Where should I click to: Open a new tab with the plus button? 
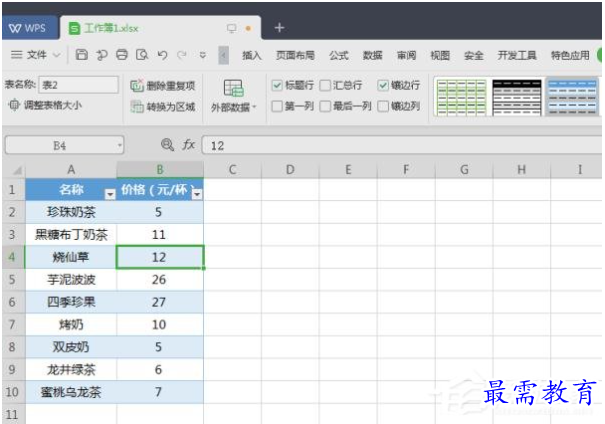click(x=279, y=28)
